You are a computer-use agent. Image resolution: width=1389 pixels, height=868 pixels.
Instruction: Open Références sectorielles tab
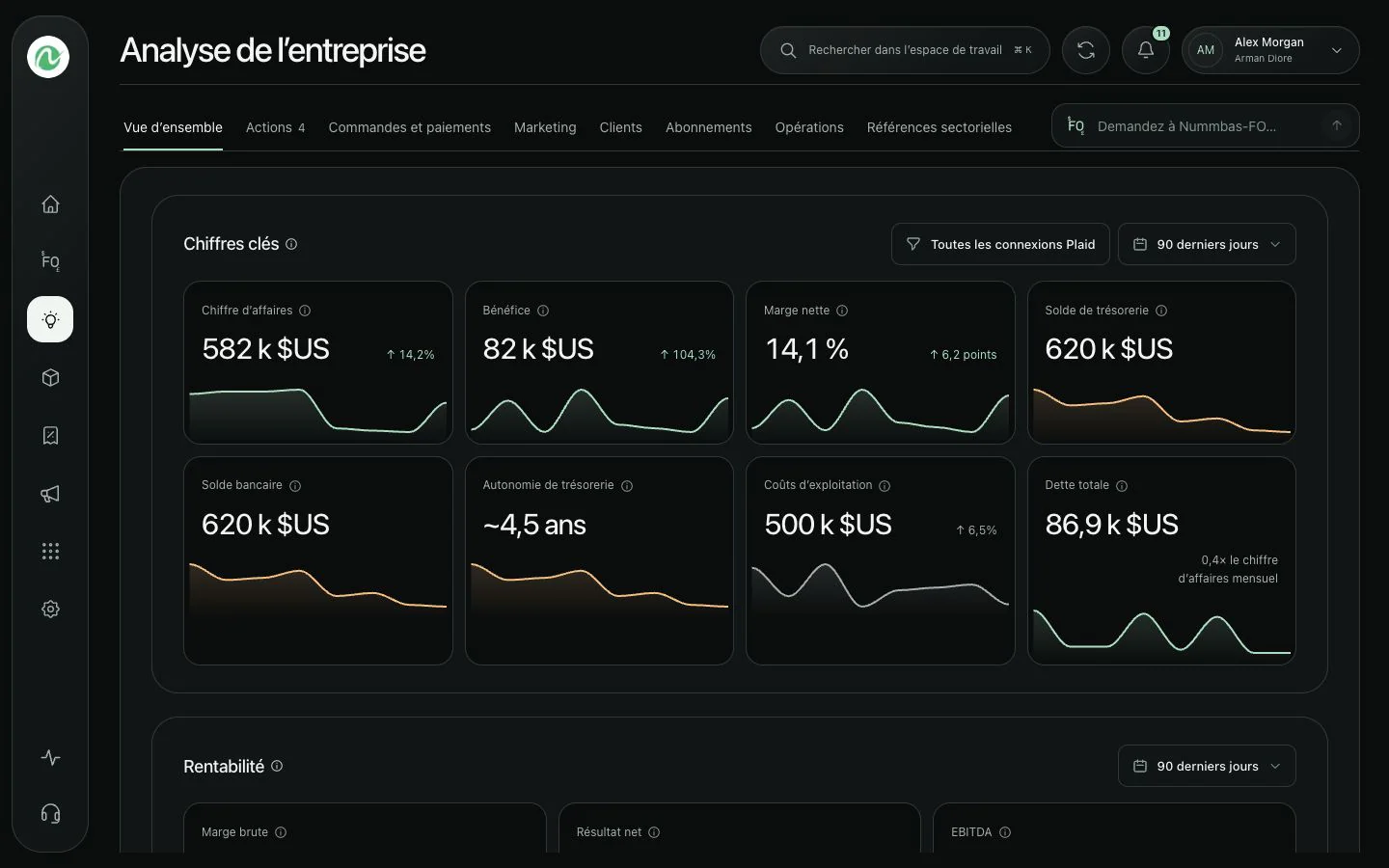pyautogui.click(x=939, y=127)
